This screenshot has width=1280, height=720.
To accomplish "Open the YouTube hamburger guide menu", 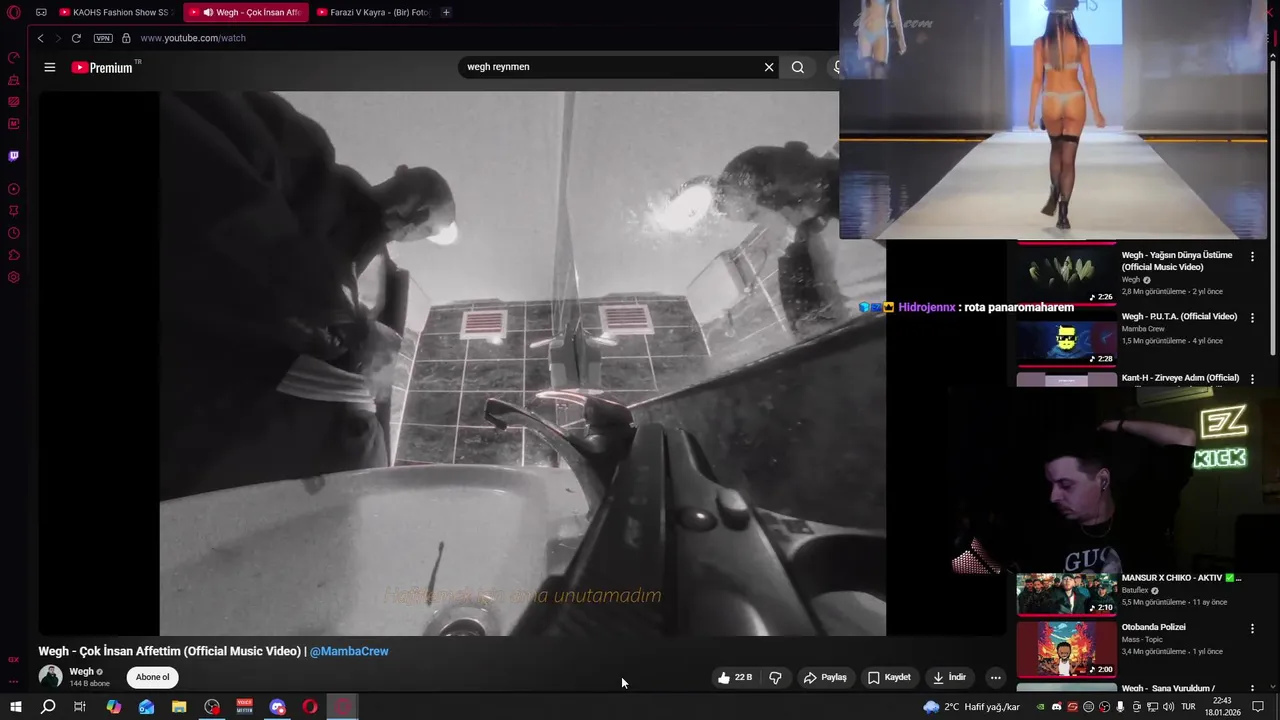I will click(x=50, y=67).
